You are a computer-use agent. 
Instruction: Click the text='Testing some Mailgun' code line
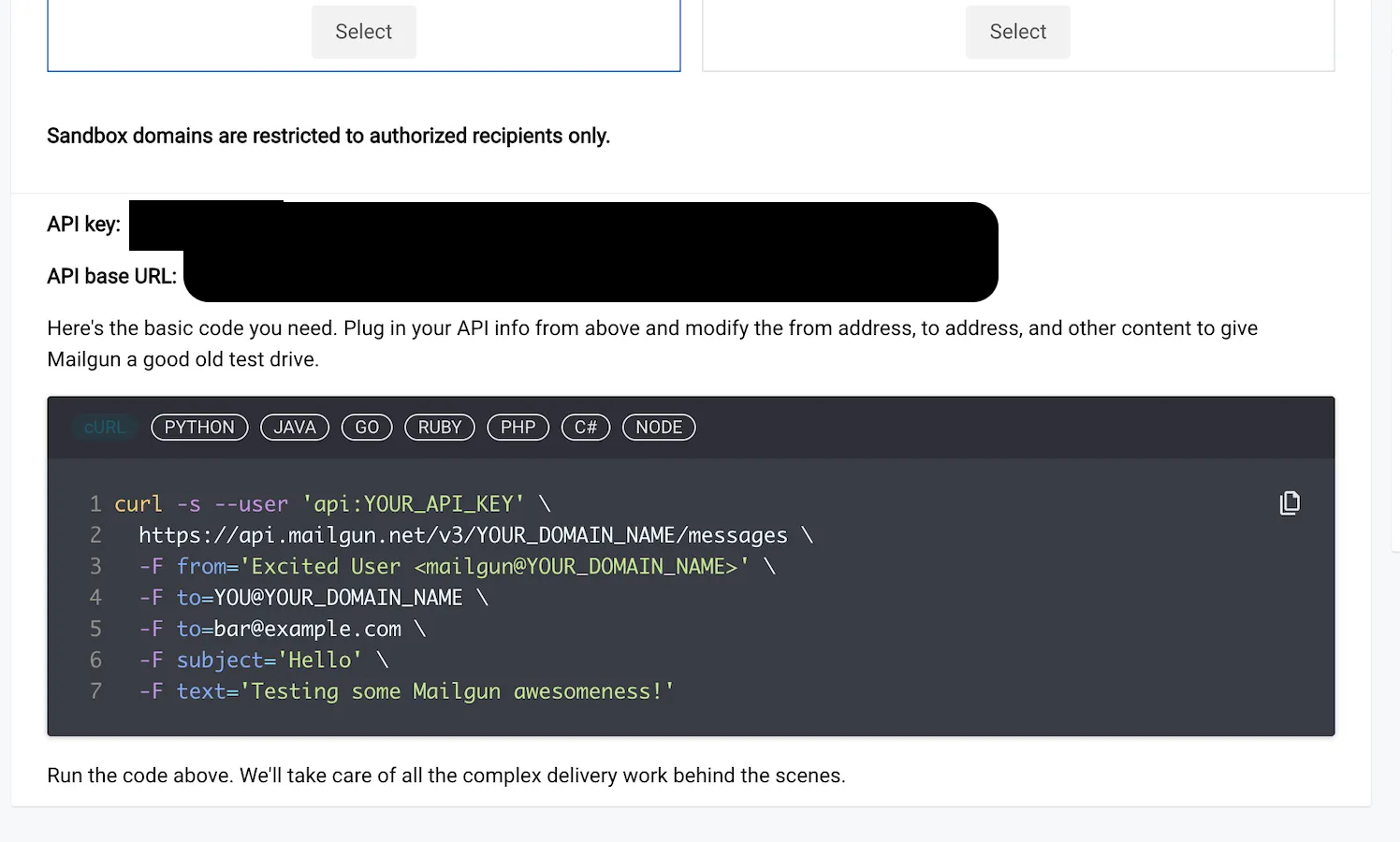tap(407, 691)
